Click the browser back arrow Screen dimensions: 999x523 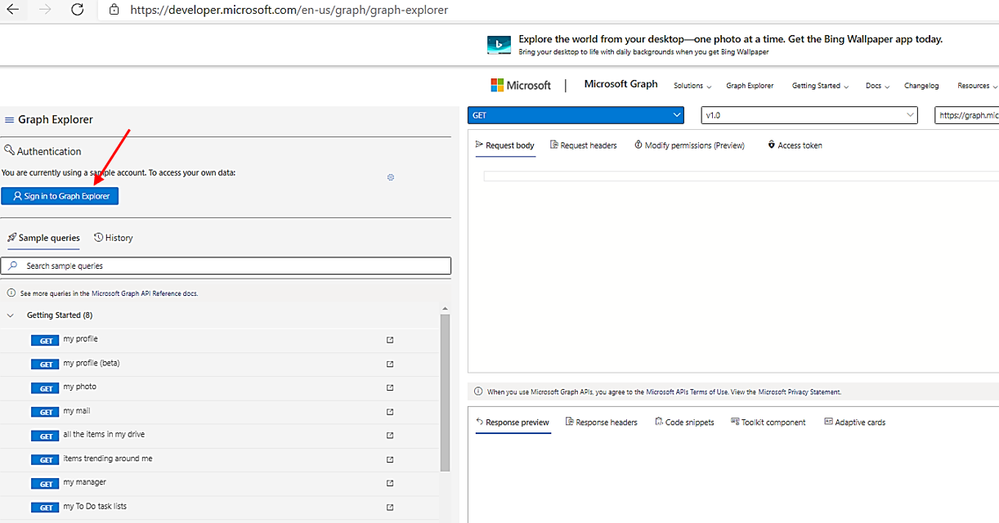point(12,10)
